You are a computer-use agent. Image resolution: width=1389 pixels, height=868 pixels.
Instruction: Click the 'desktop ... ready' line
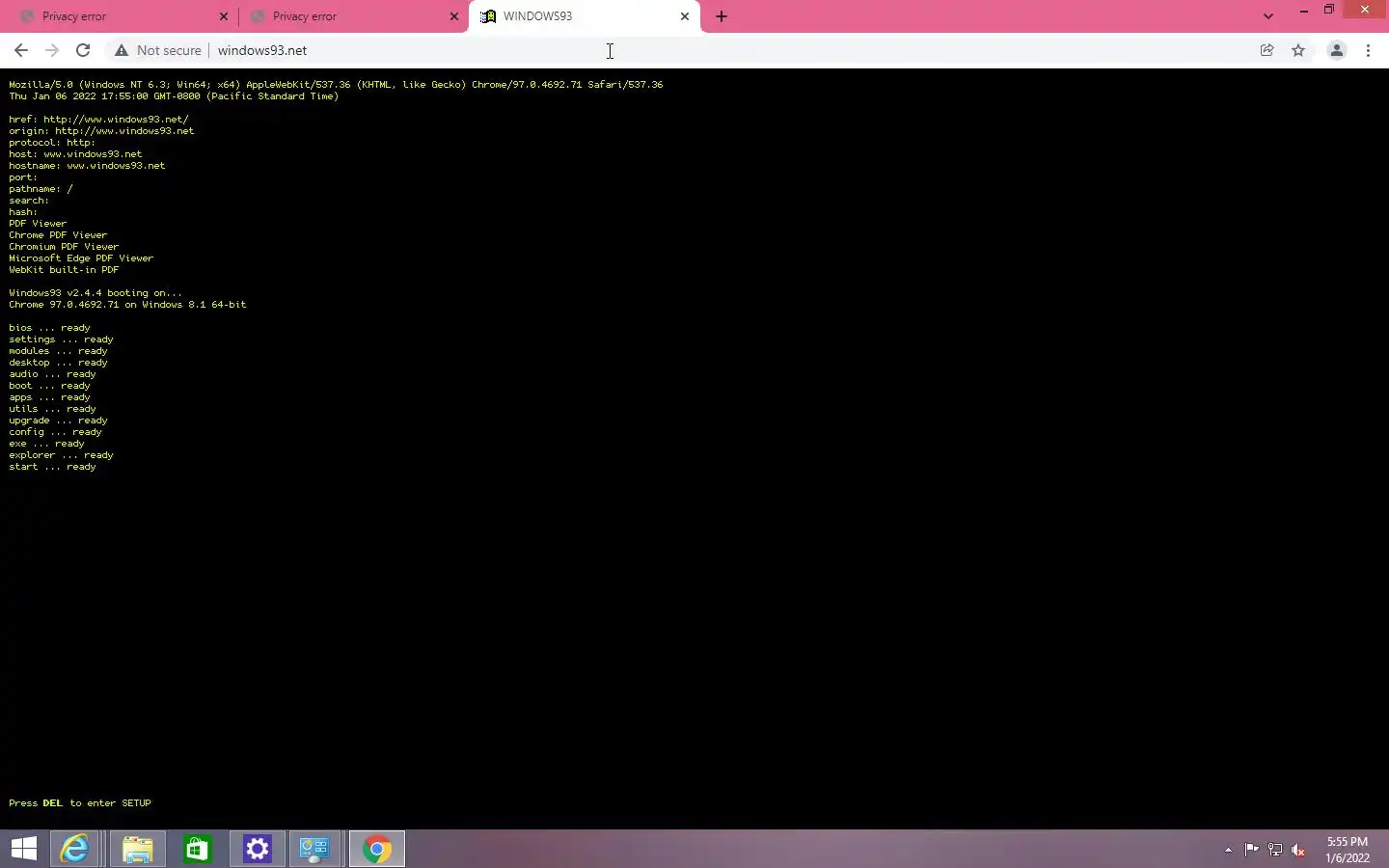(58, 363)
